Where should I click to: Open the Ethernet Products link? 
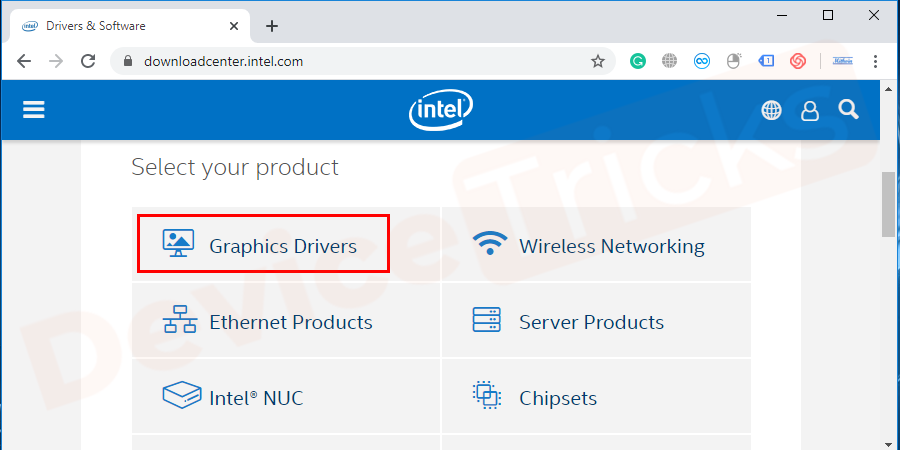290,322
